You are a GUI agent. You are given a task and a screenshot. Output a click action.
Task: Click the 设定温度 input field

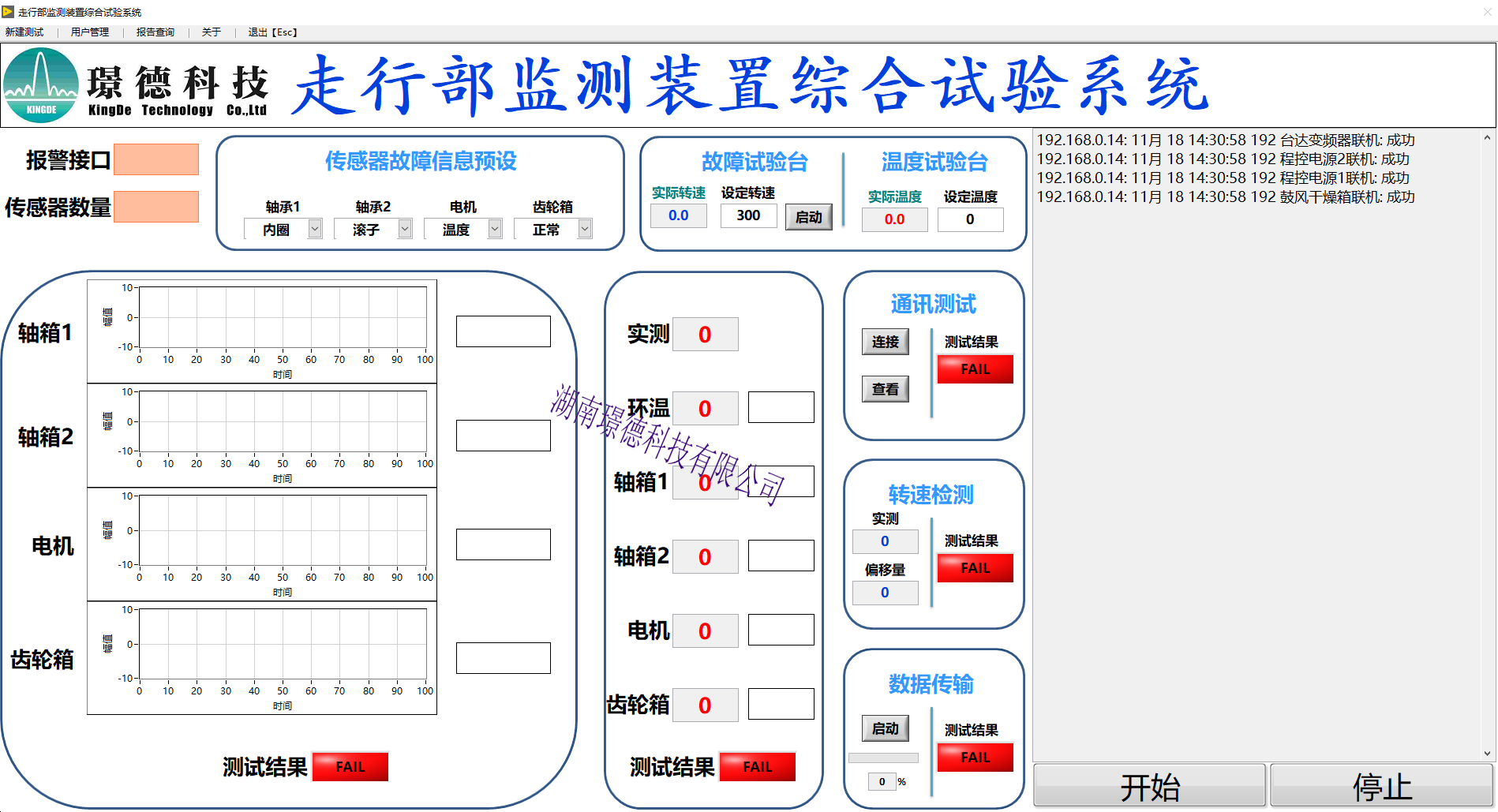[970, 219]
